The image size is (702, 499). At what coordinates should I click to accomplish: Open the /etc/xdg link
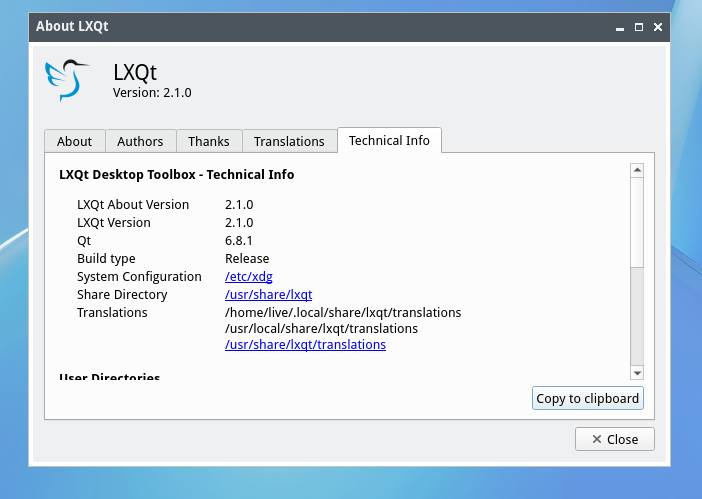(248, 277)
